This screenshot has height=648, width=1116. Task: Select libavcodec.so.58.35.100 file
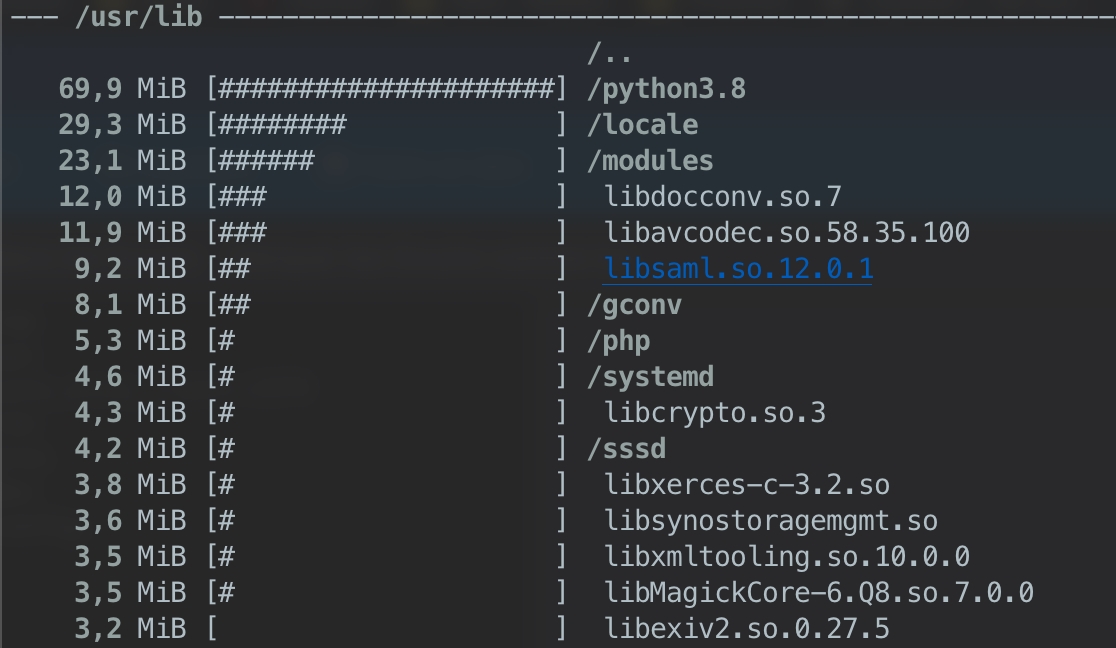pos(786,233)
